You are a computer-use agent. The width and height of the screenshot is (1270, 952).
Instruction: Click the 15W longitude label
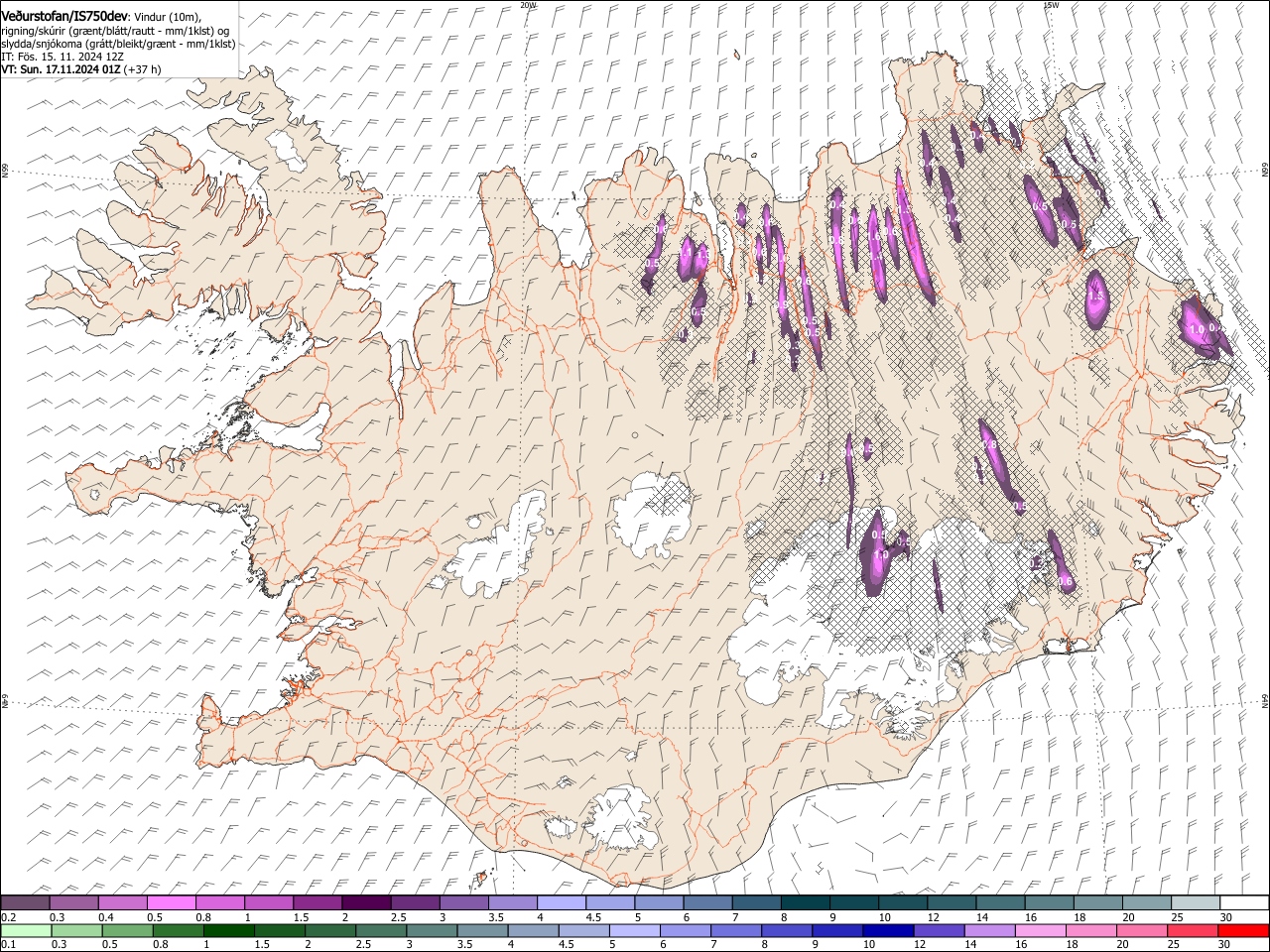coord(1051,5)
